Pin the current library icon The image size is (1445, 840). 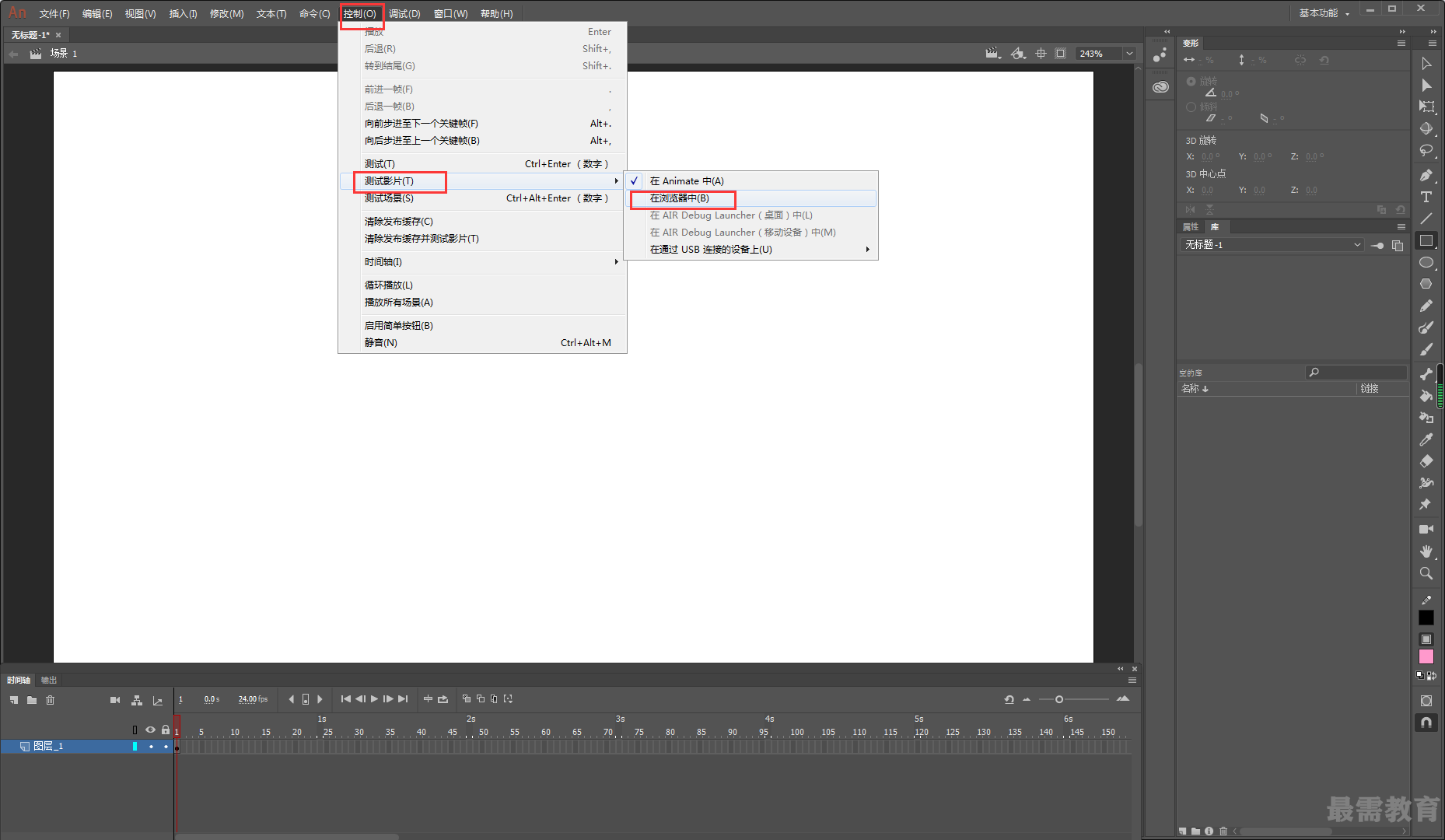point(1377,245)
